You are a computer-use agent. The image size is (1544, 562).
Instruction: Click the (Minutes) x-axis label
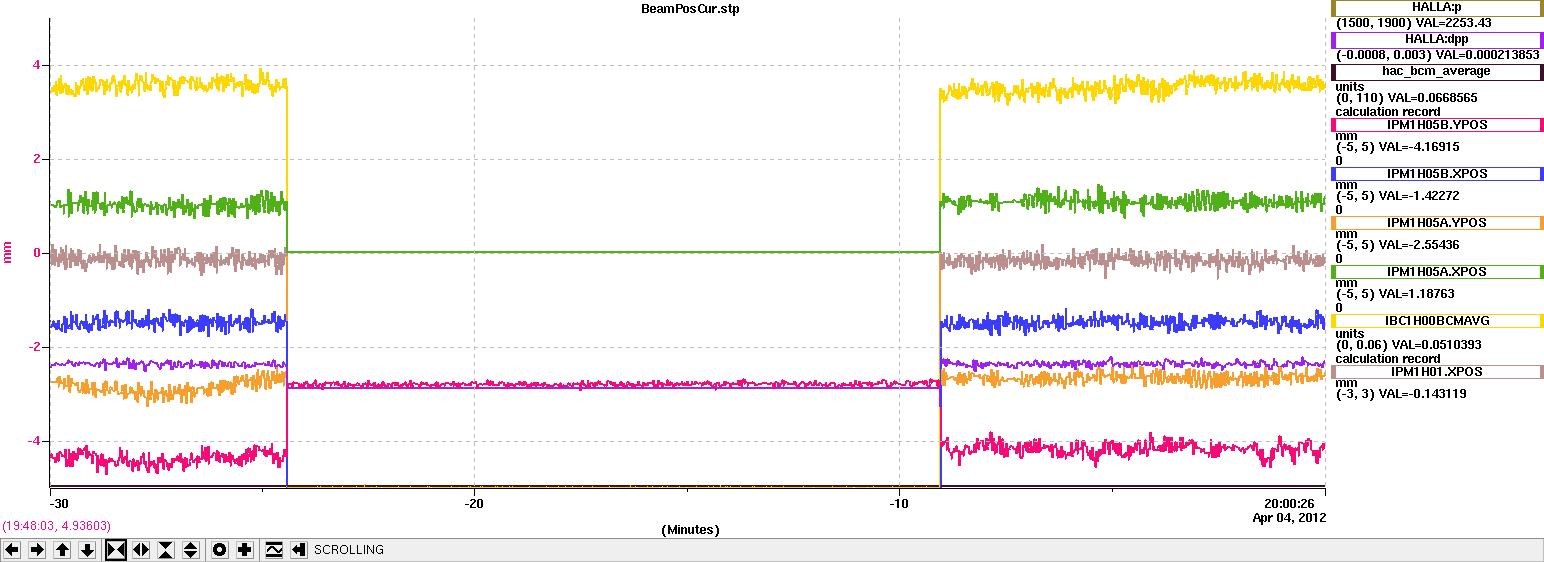click(690, 530)
